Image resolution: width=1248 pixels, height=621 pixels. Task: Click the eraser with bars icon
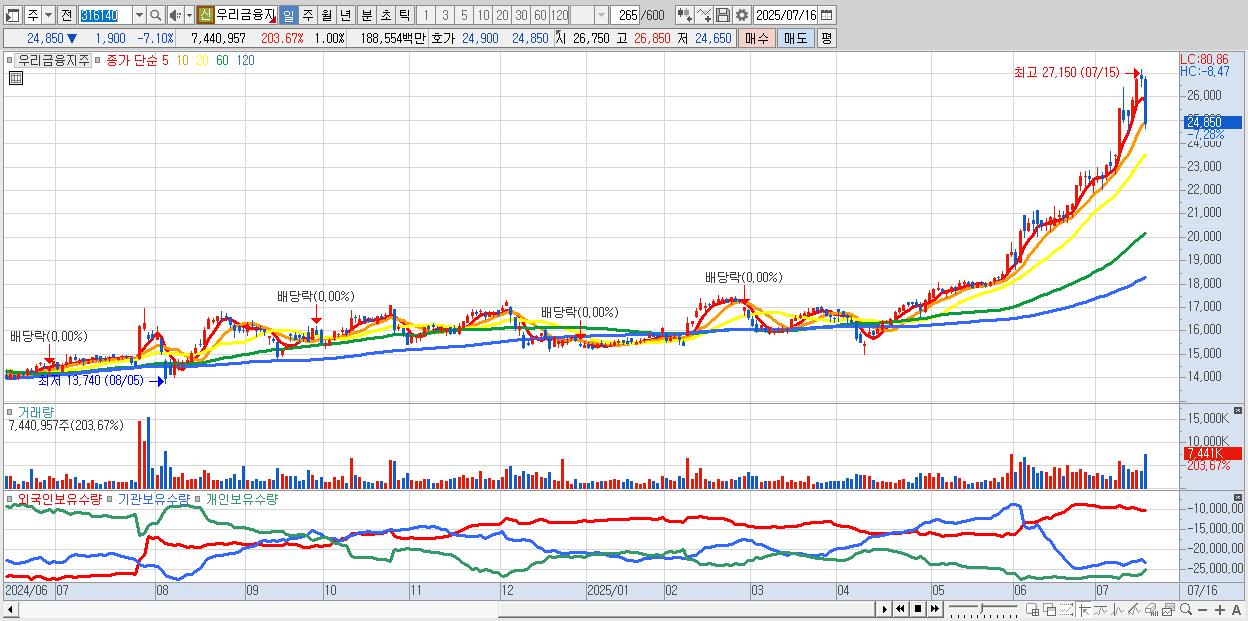tap(1151, 609)
